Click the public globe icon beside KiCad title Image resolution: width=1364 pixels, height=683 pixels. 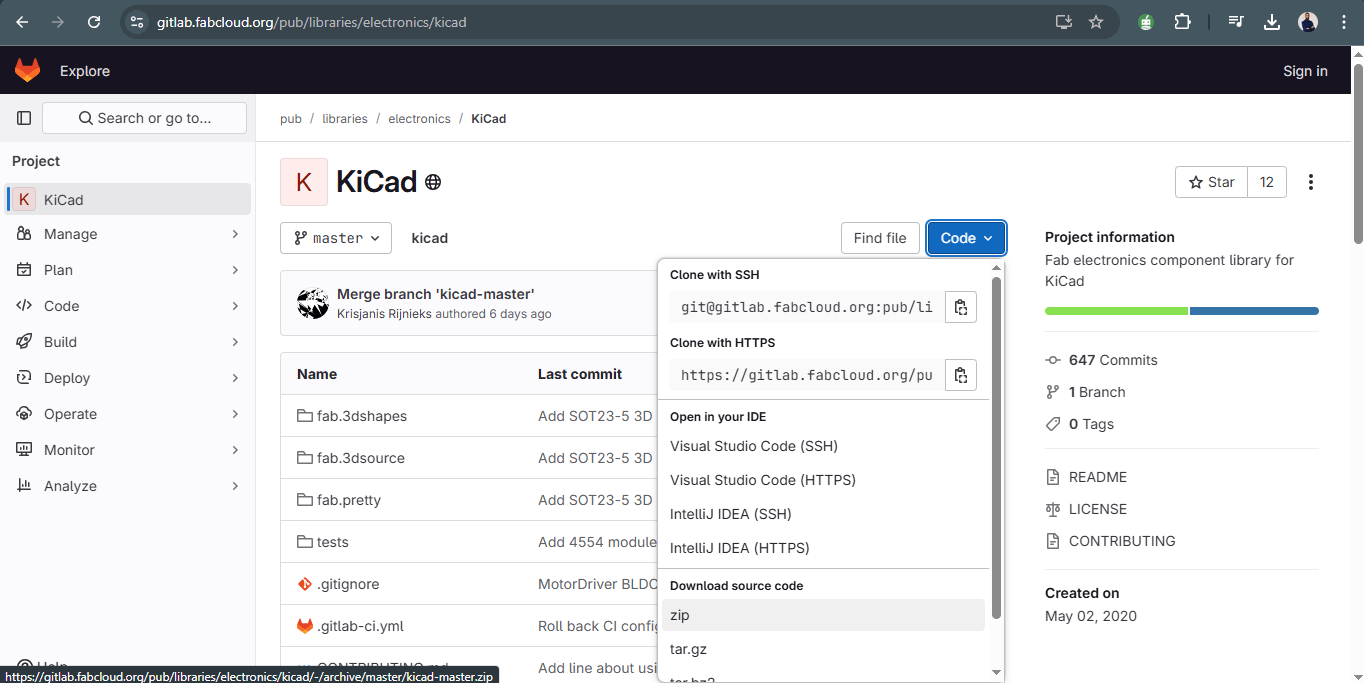click(x=433, y=182)
